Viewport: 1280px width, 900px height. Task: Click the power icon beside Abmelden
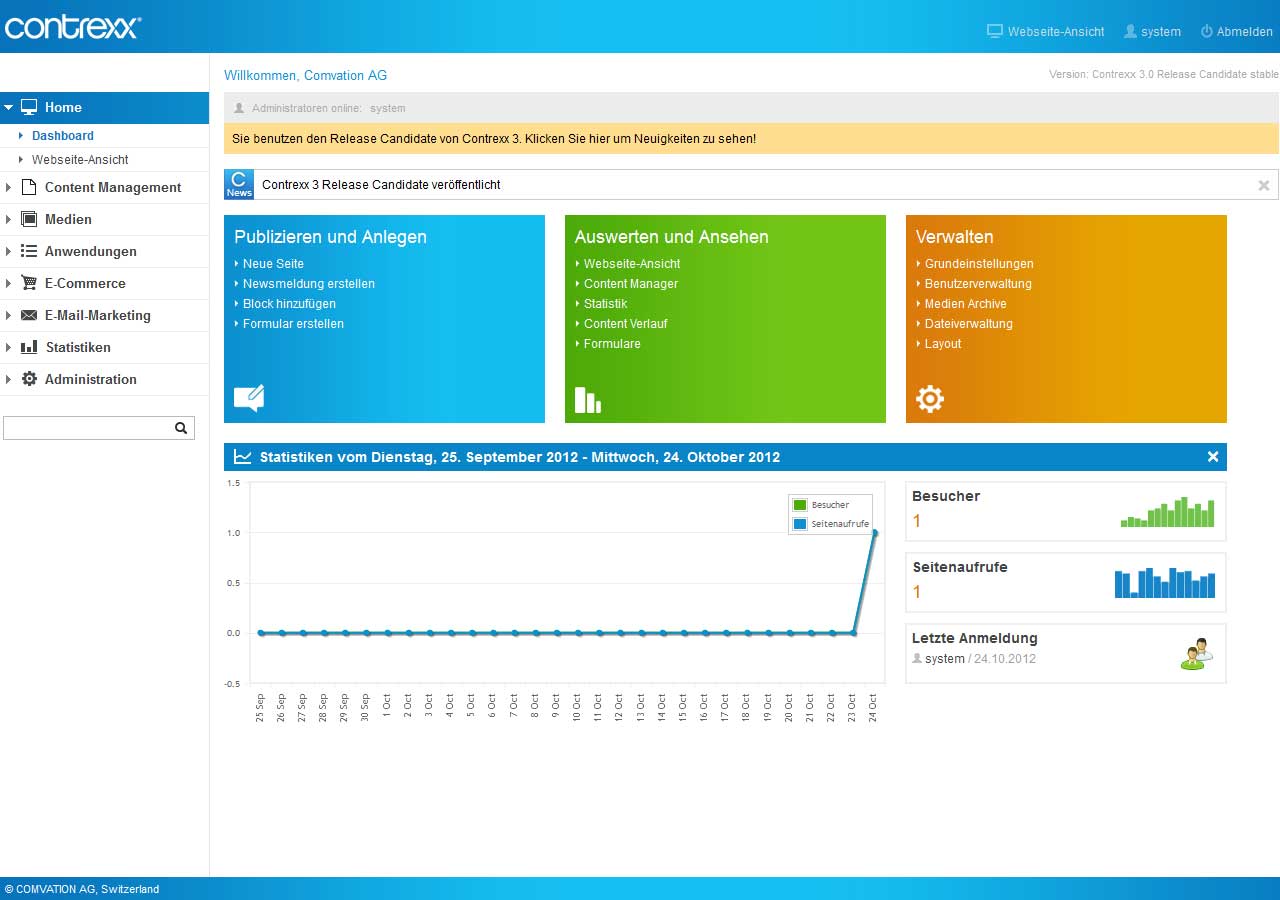pos(1207,31)
